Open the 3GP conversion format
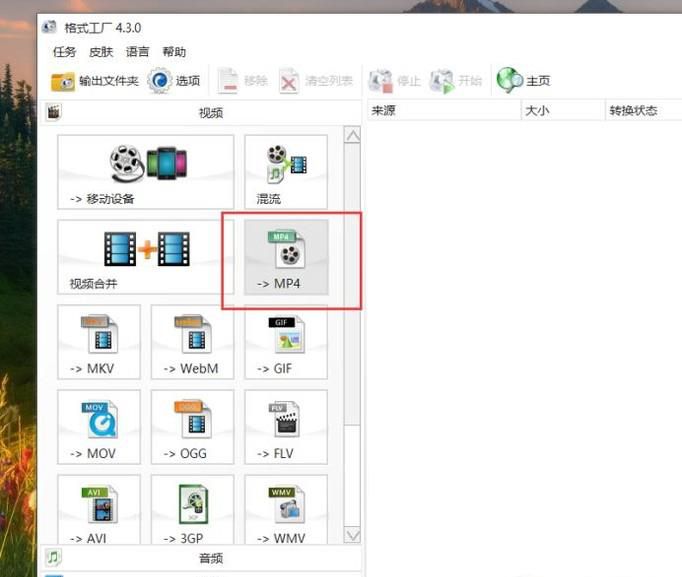 pos(192,510)
